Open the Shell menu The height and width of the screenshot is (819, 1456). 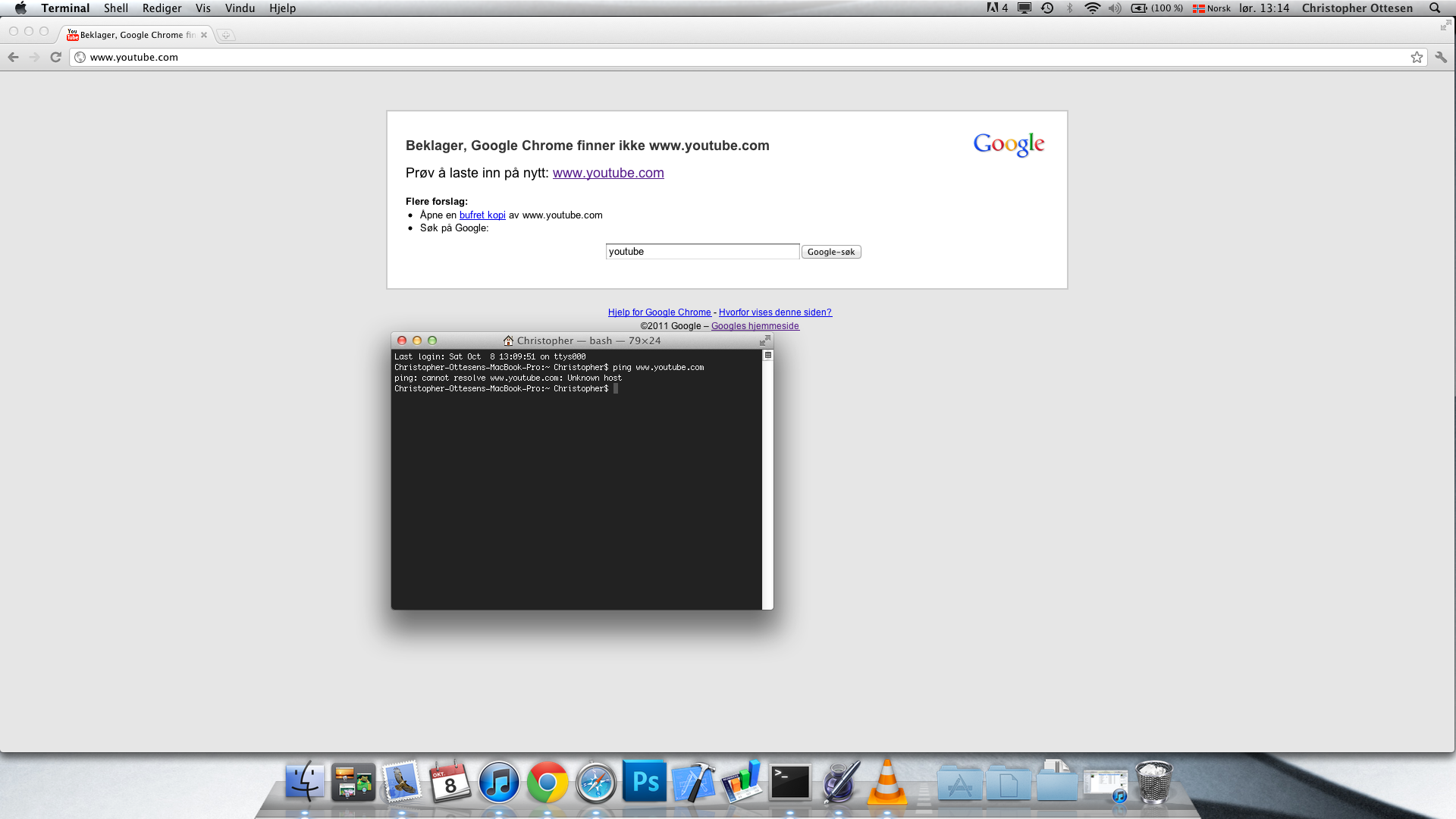pyautogui.click(x=115, y=8)
